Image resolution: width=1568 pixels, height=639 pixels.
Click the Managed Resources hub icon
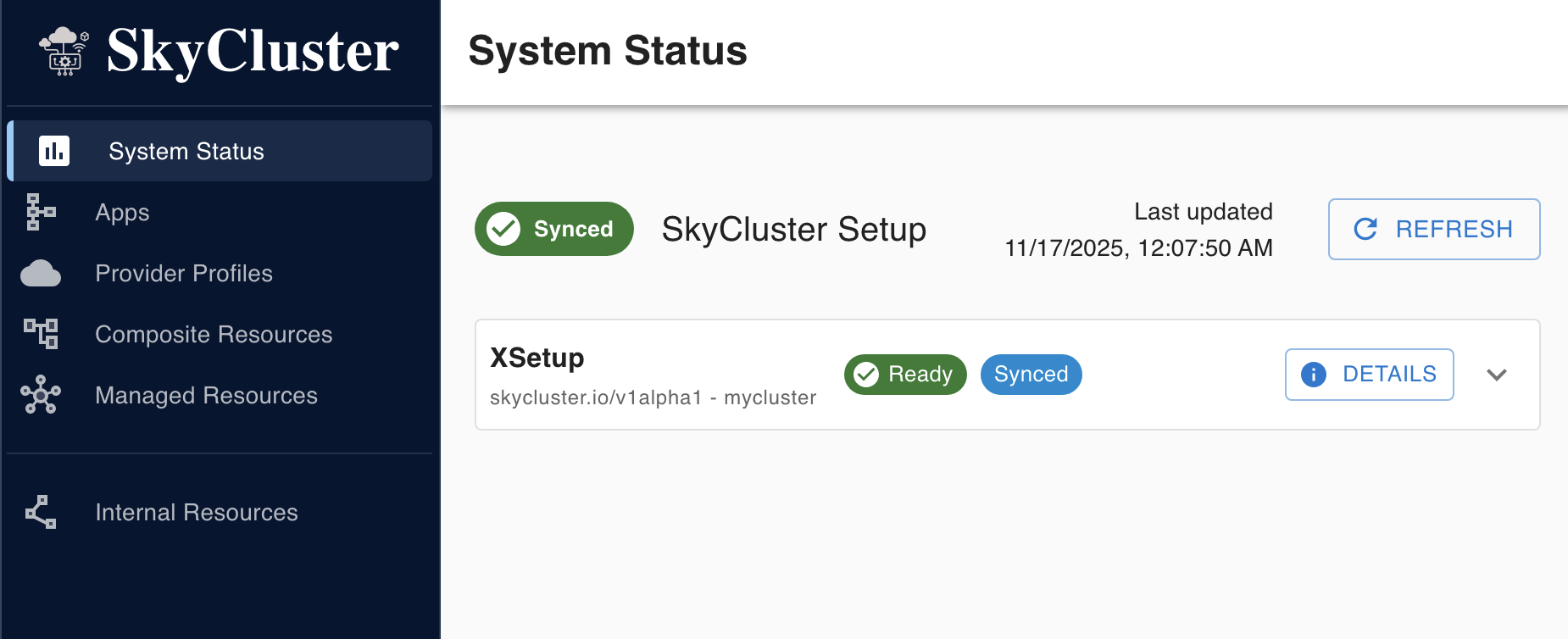coord(41,395)
